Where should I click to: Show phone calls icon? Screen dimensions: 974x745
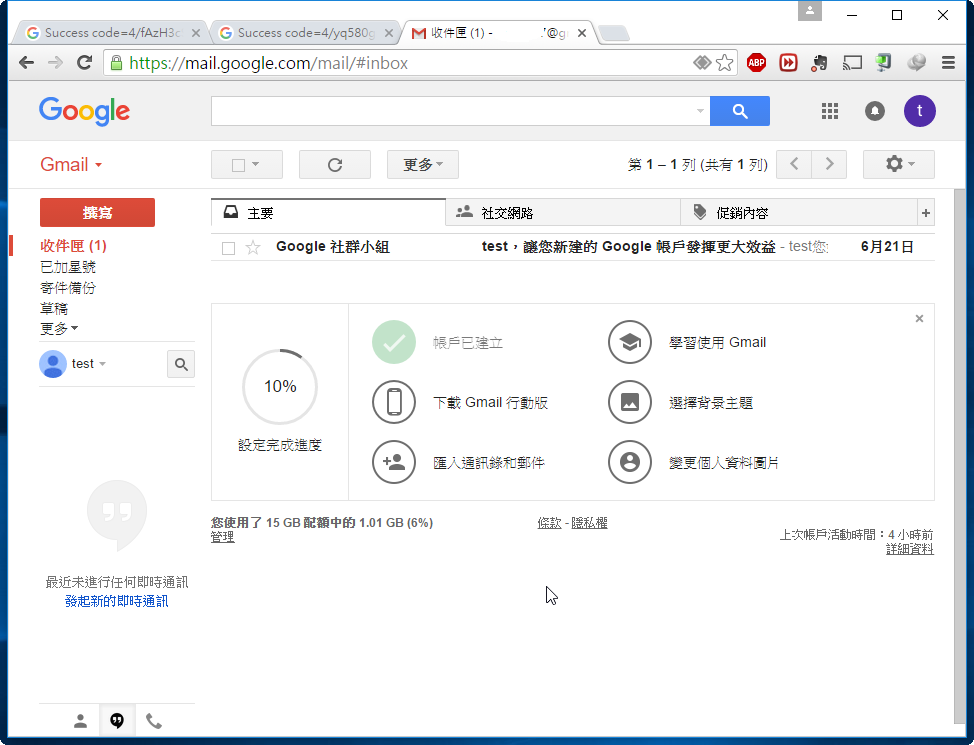[x=153, y=721]
